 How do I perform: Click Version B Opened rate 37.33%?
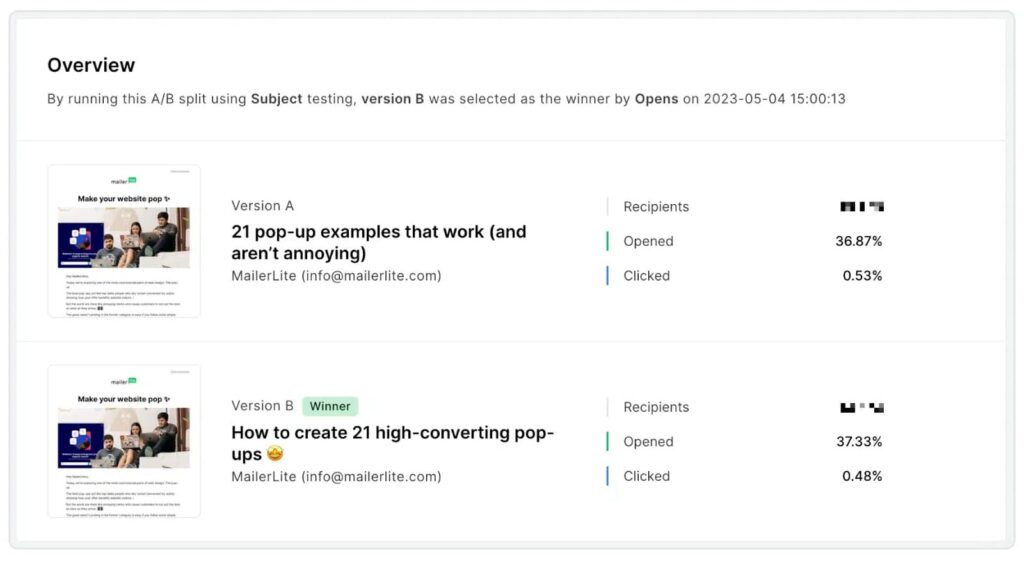tap(859, 441)
